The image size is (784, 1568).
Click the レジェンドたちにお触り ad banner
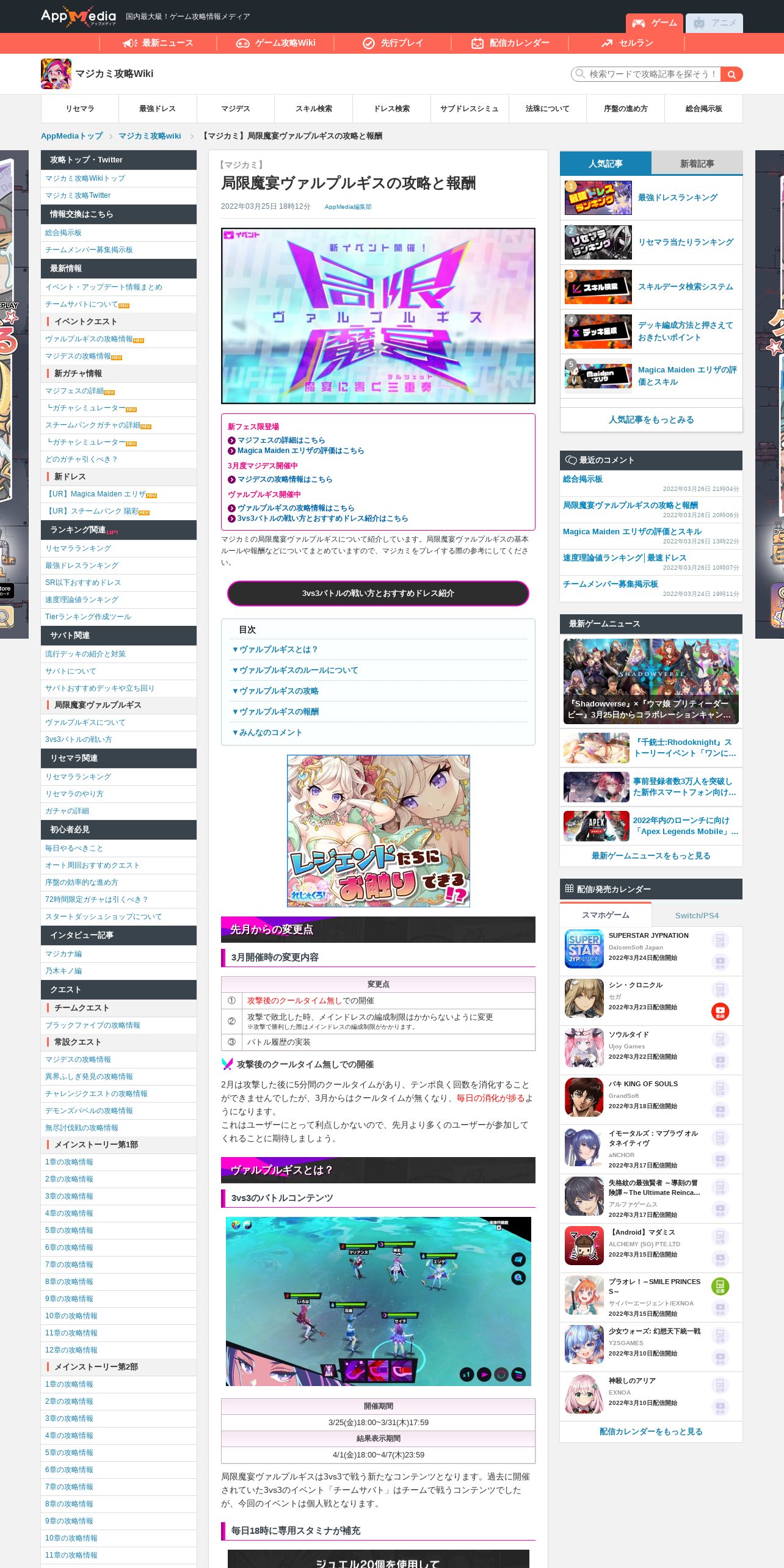(x=379, y=831)
